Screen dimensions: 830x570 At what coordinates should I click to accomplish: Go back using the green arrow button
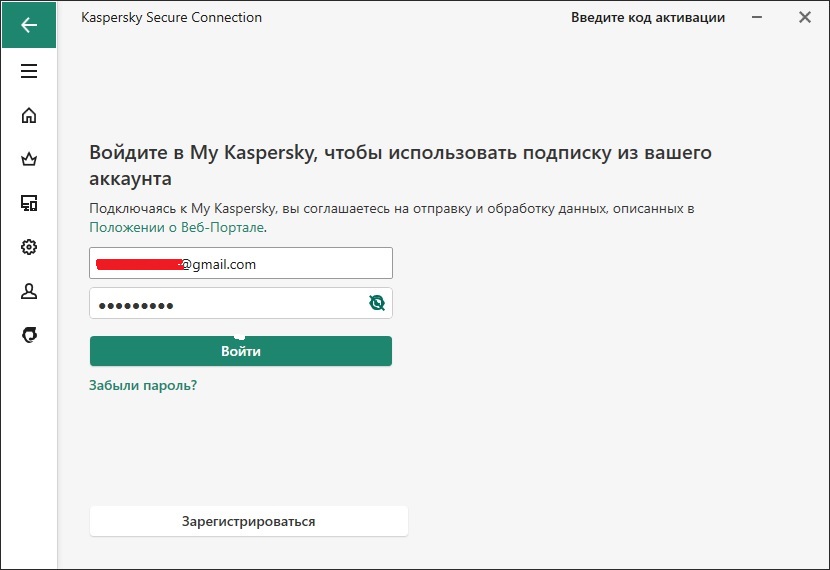(29, 24)
